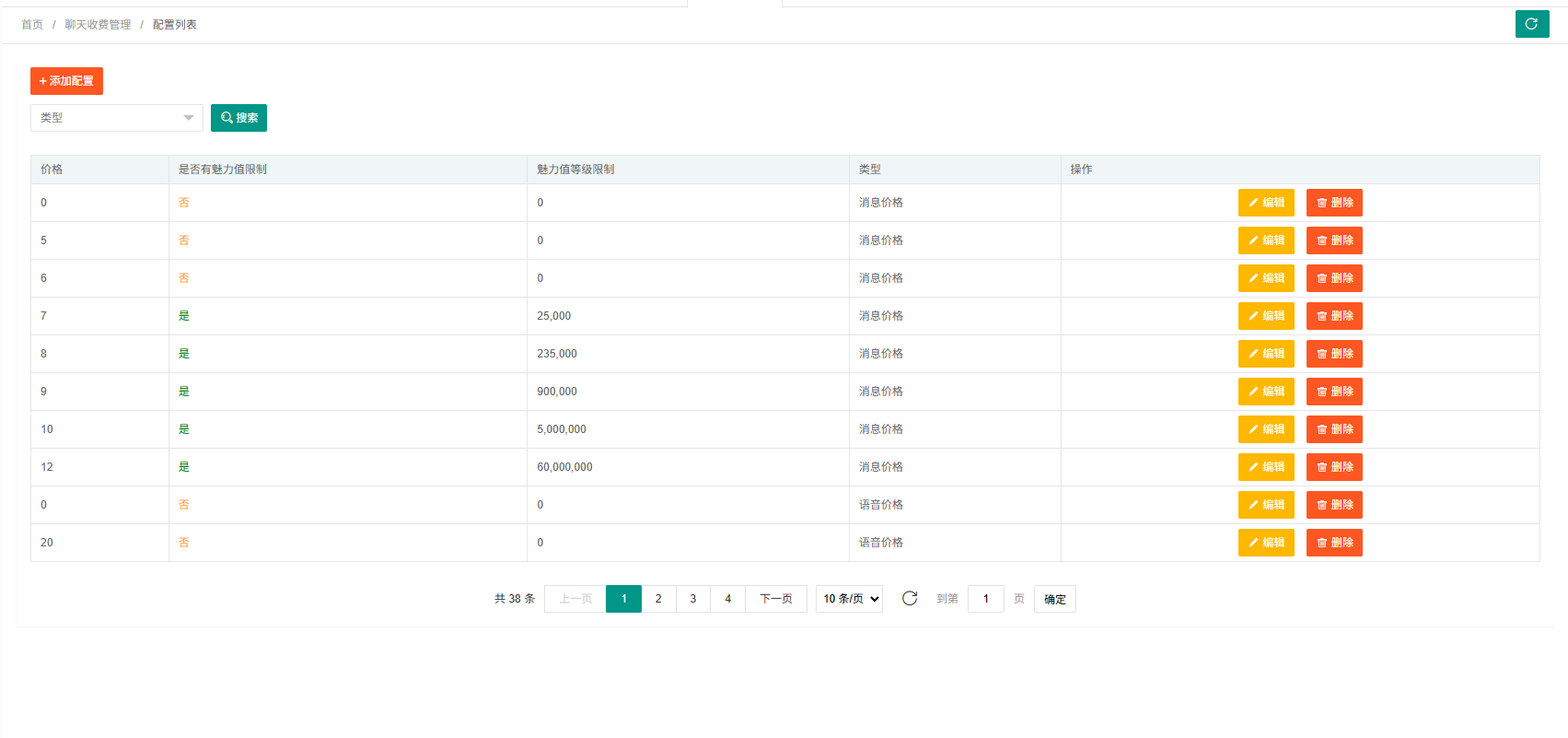This screenshot has width=1568, height=738.
Task: Click the page number input field
Action: click(985, 599)
